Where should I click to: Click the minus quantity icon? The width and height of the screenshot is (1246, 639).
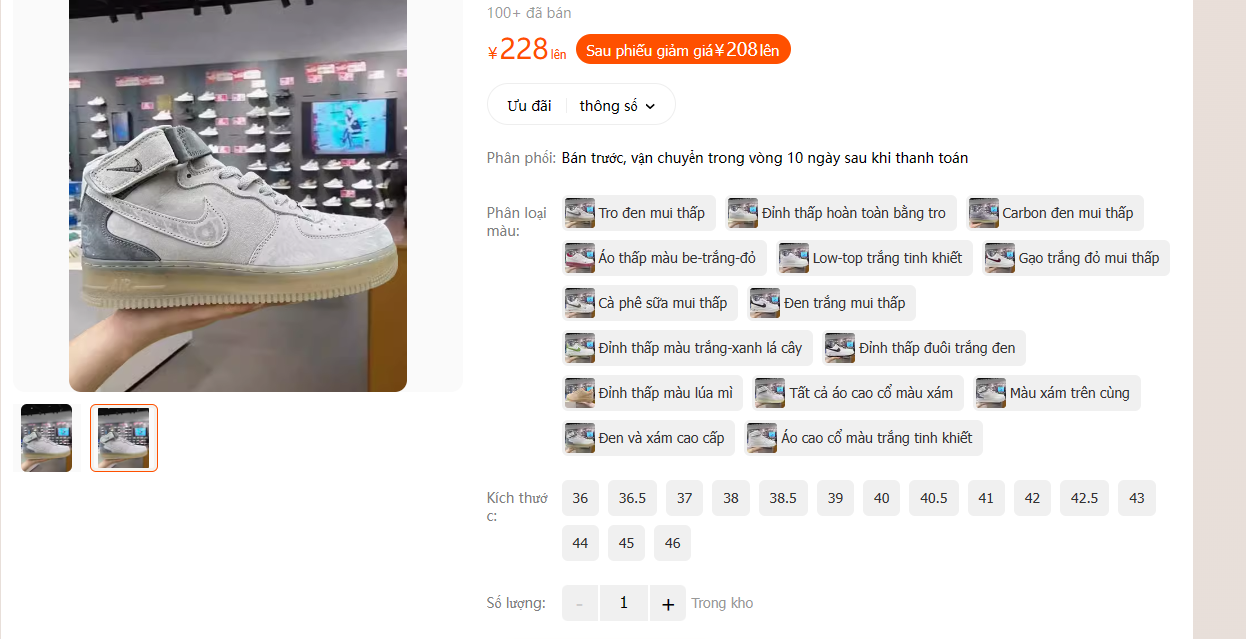(580, 603)
